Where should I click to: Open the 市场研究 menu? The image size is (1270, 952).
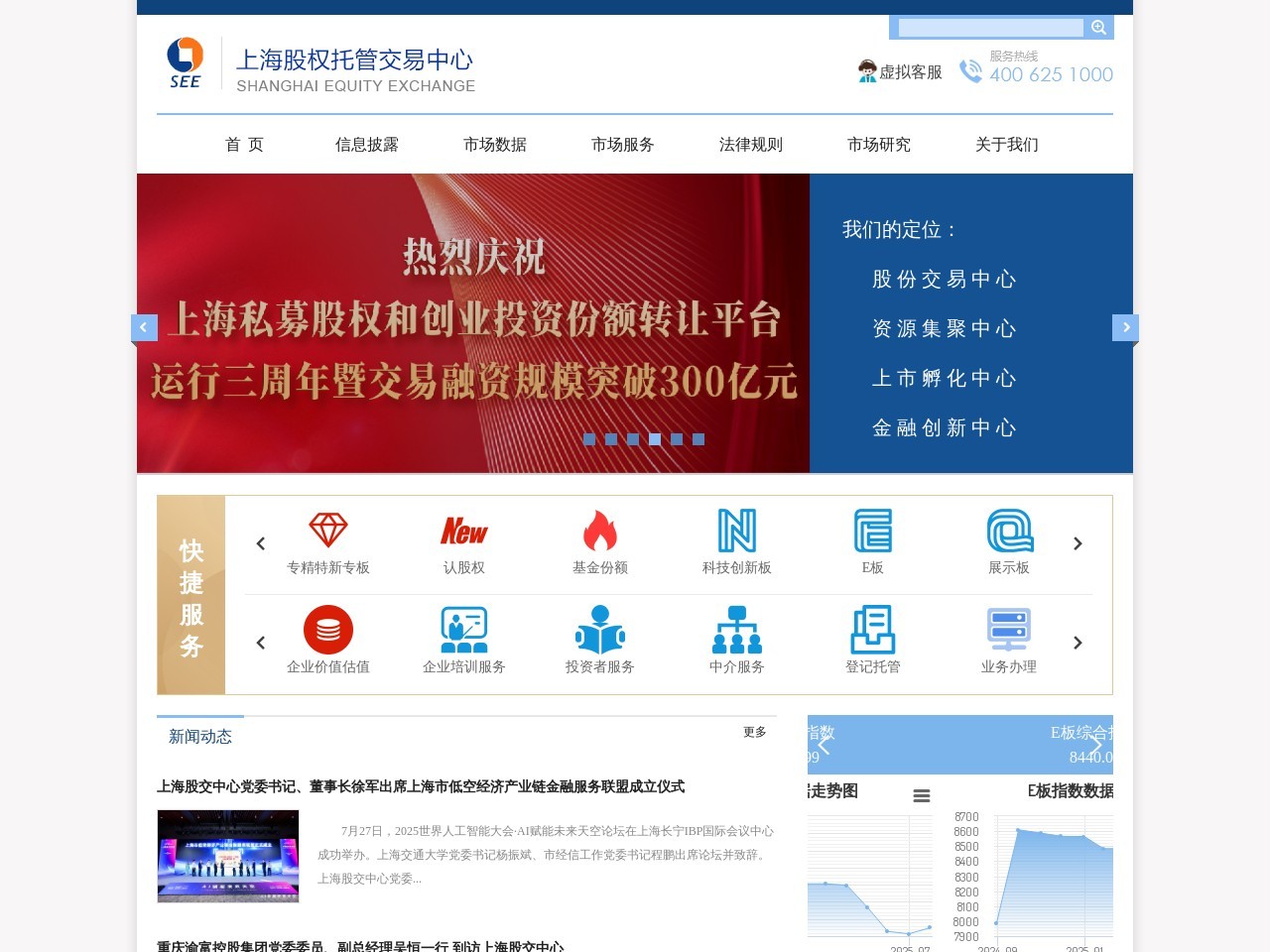pos(879,145)
